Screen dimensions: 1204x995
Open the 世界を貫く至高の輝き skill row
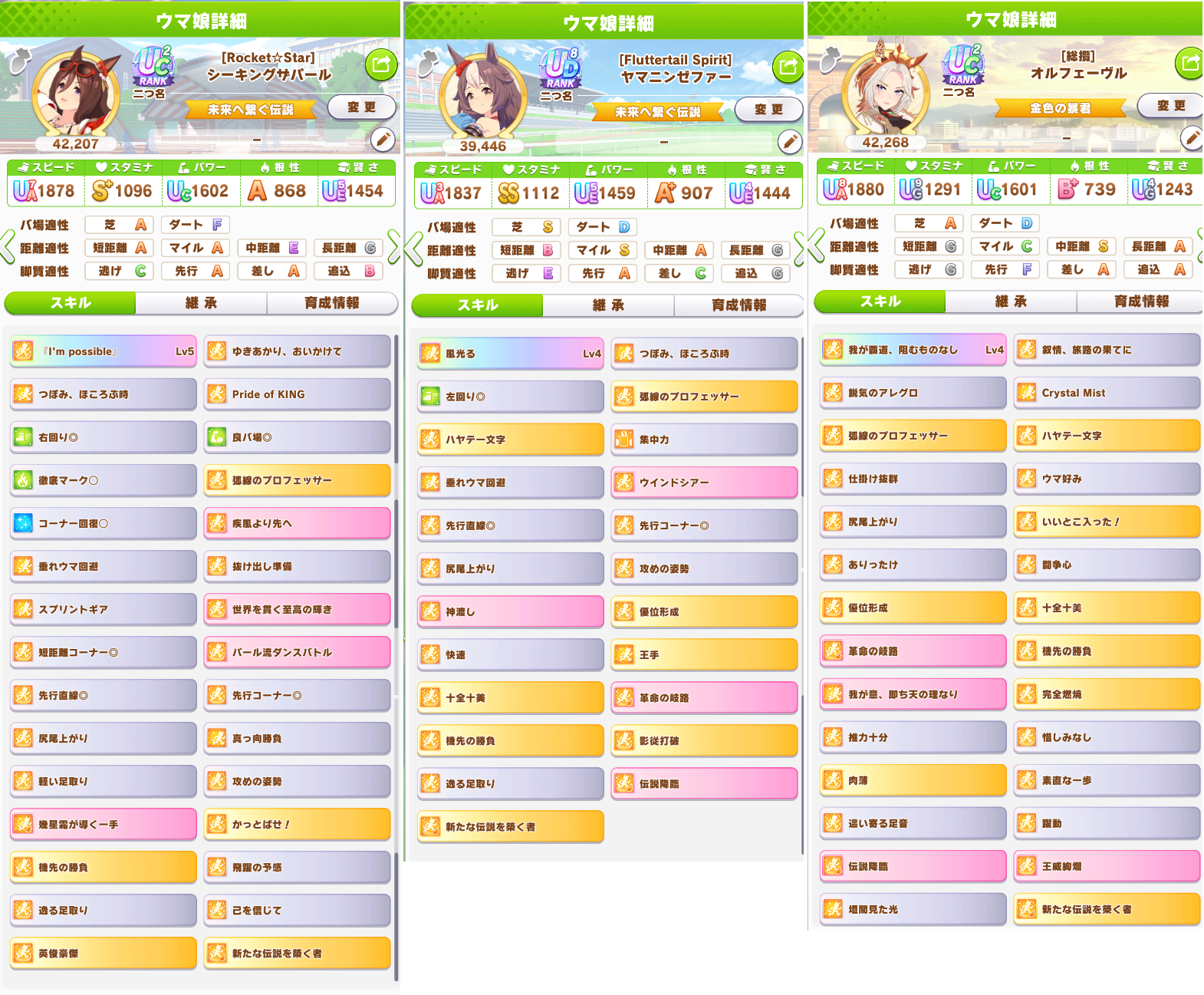coord(298,609)
